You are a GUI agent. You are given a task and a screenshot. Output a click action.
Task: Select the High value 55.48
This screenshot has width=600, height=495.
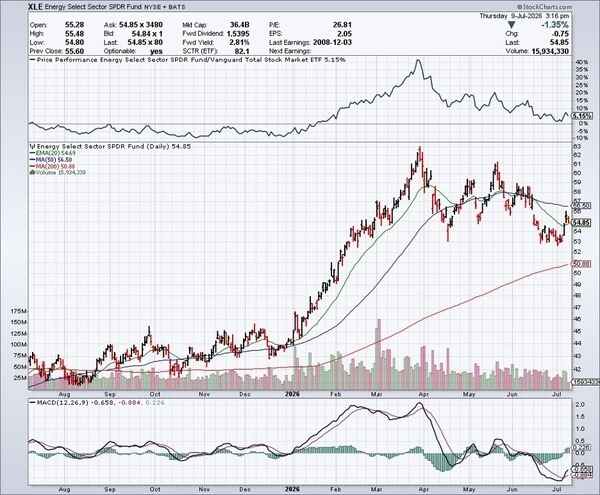click(x=74, y=33)
